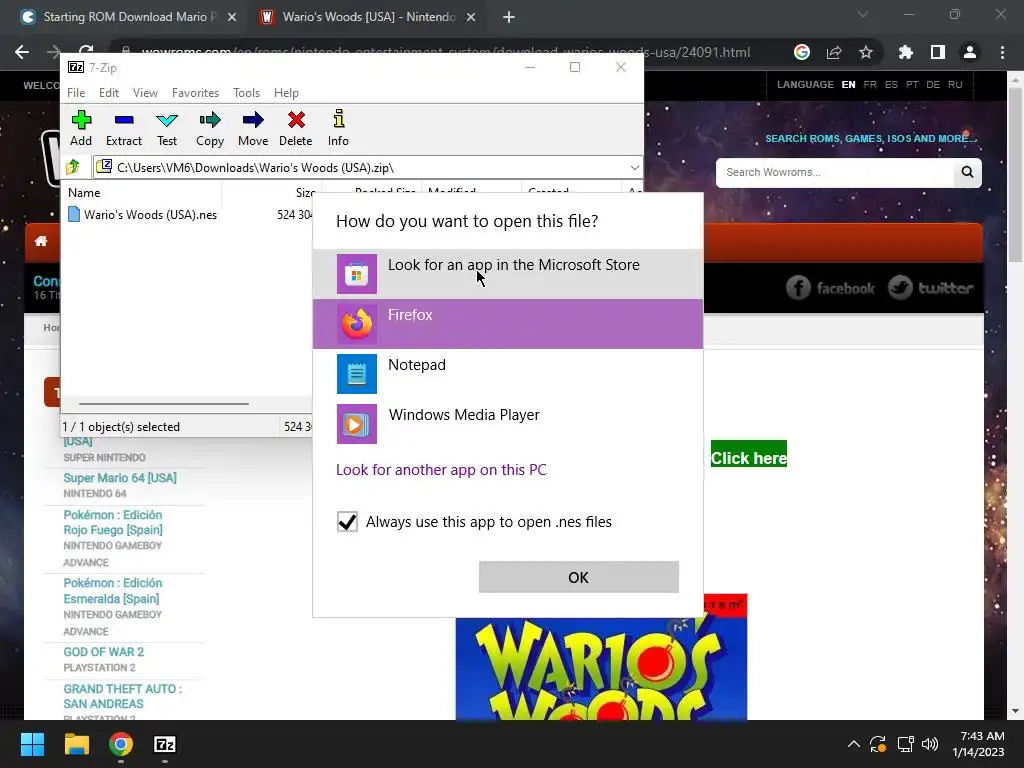Click the Wowroms search magnifier button

(x=967, y=172)
